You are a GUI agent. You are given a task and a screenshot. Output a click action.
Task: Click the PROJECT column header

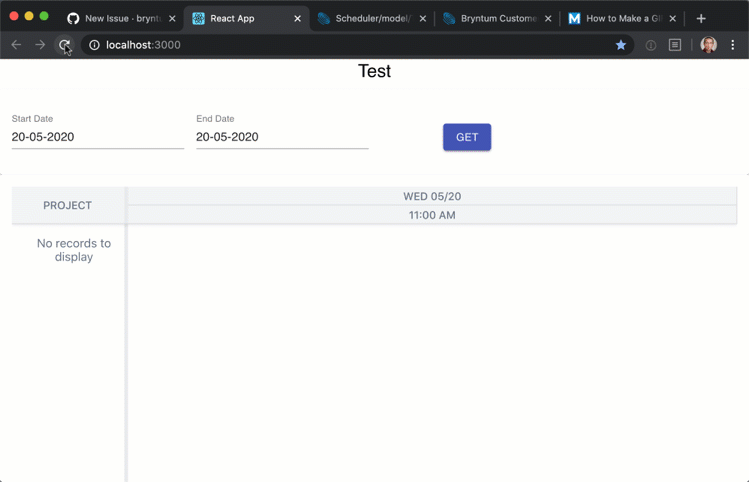67,205
